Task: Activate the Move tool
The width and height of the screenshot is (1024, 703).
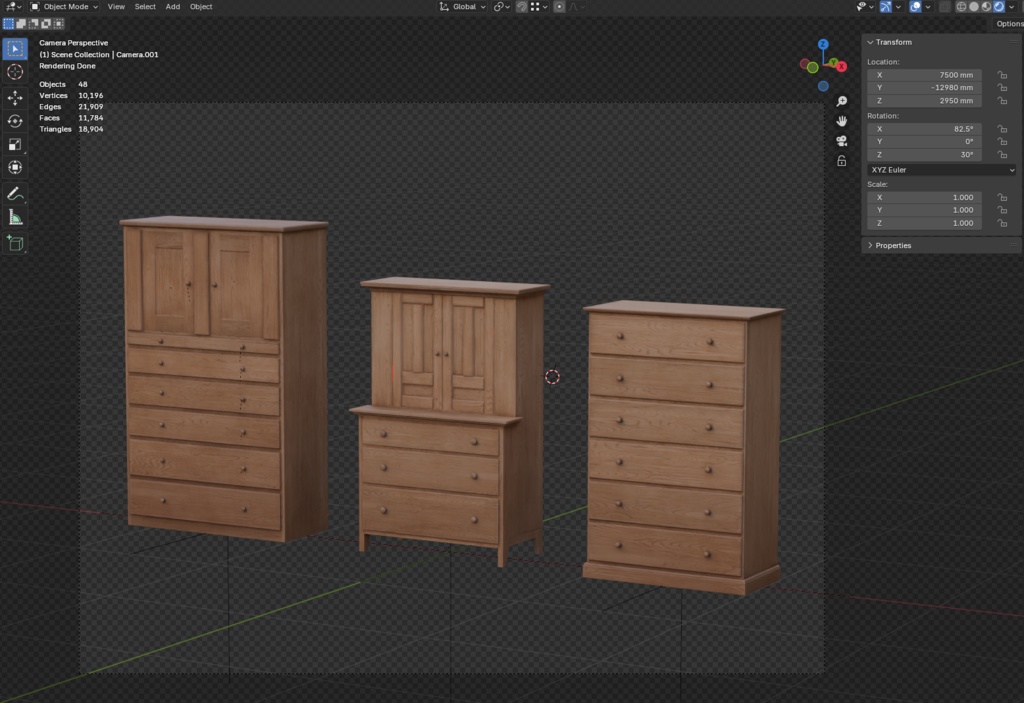Action: click(x=15, y=97)
